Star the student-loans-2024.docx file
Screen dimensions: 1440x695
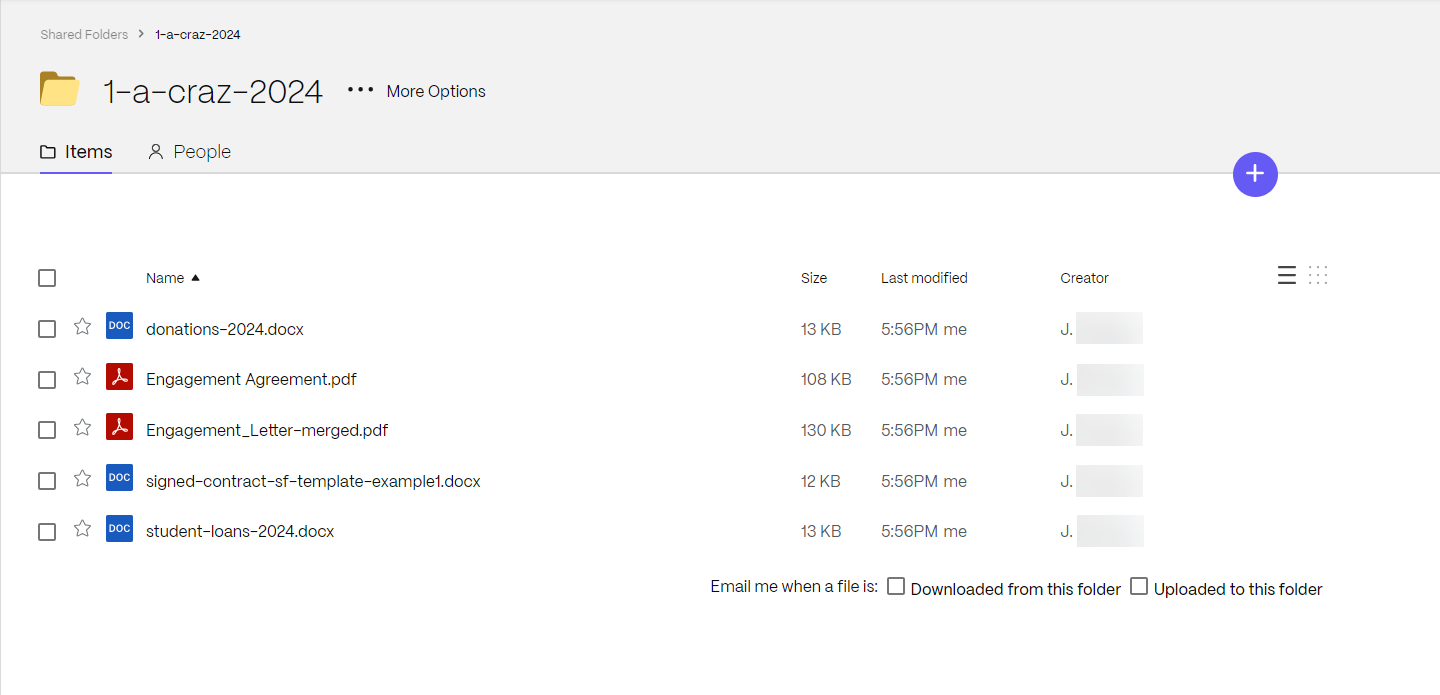83,528
